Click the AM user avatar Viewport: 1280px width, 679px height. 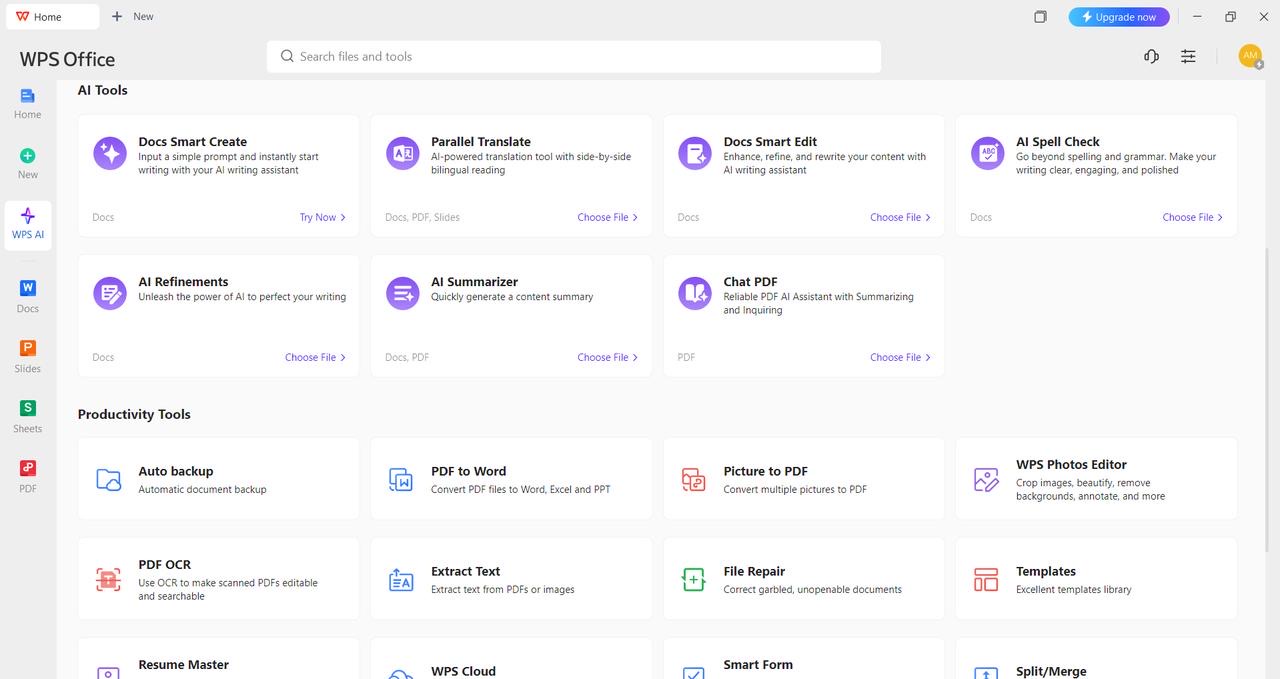click(1250, 56)
